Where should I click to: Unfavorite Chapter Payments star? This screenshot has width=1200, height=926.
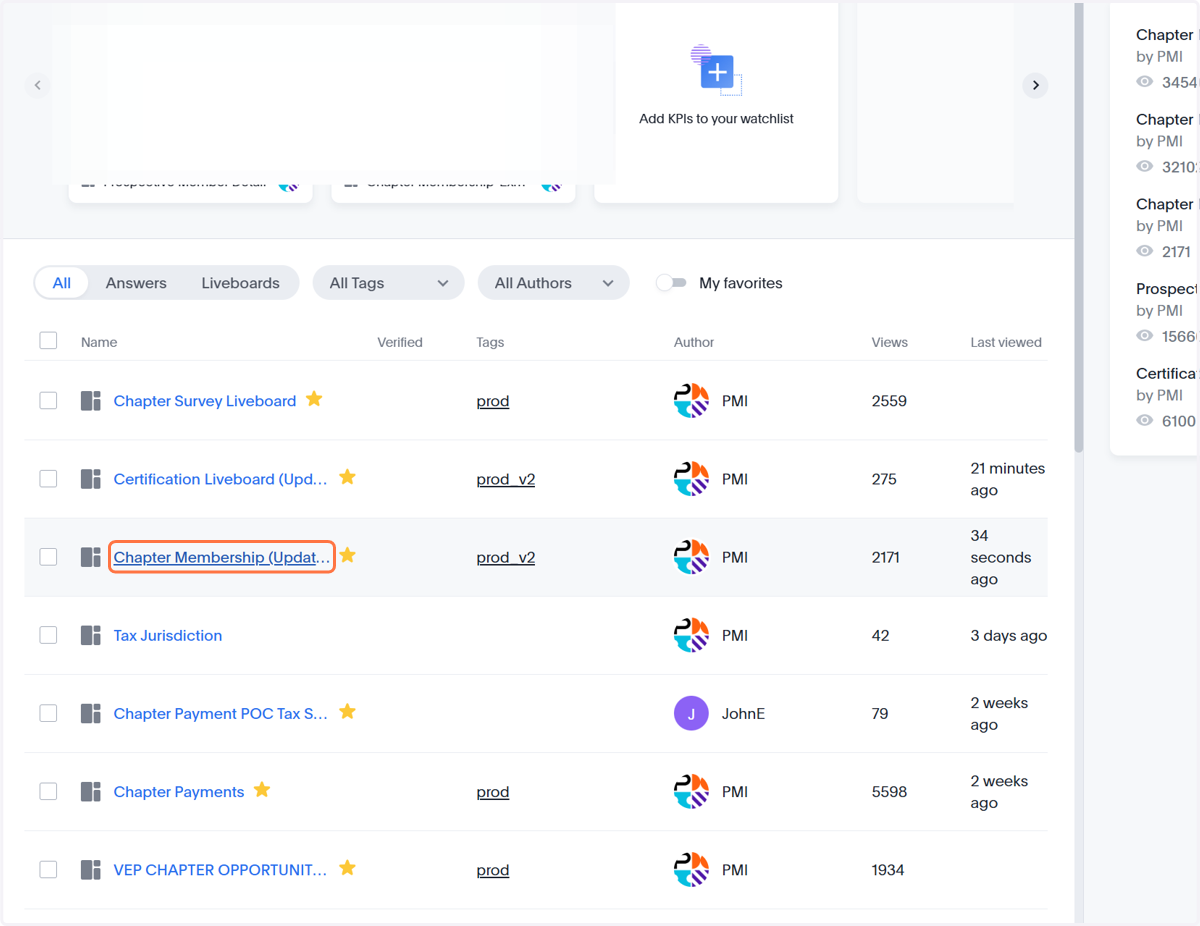(262, 789)
